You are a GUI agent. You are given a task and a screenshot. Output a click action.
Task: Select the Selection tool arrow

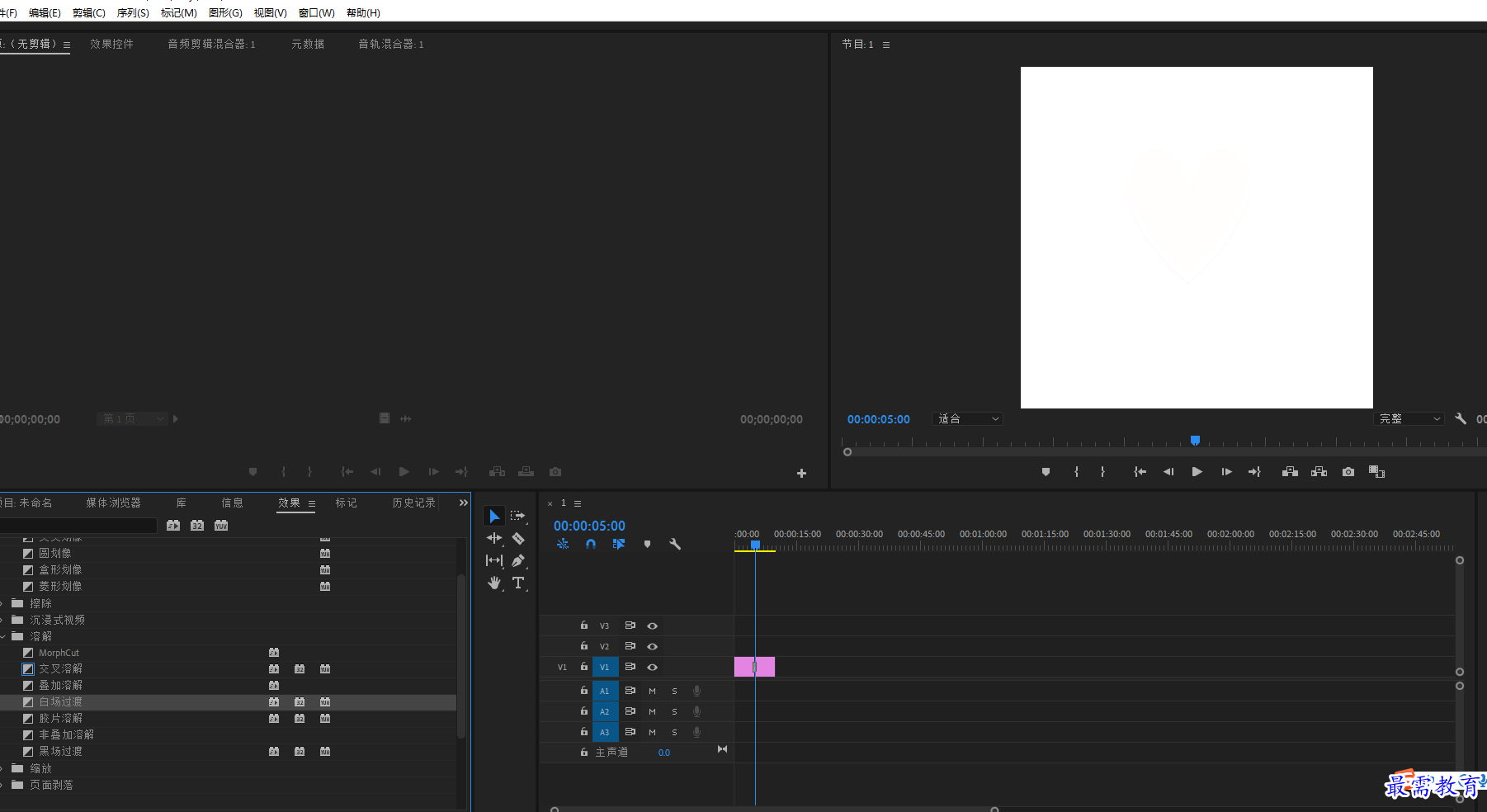click(493, 517)
